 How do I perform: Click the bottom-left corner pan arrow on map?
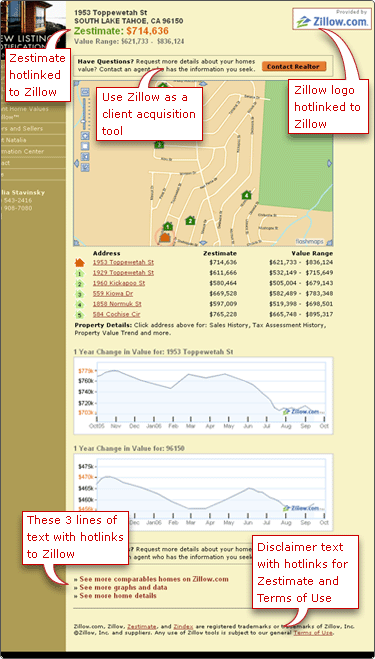coord(76,243)
